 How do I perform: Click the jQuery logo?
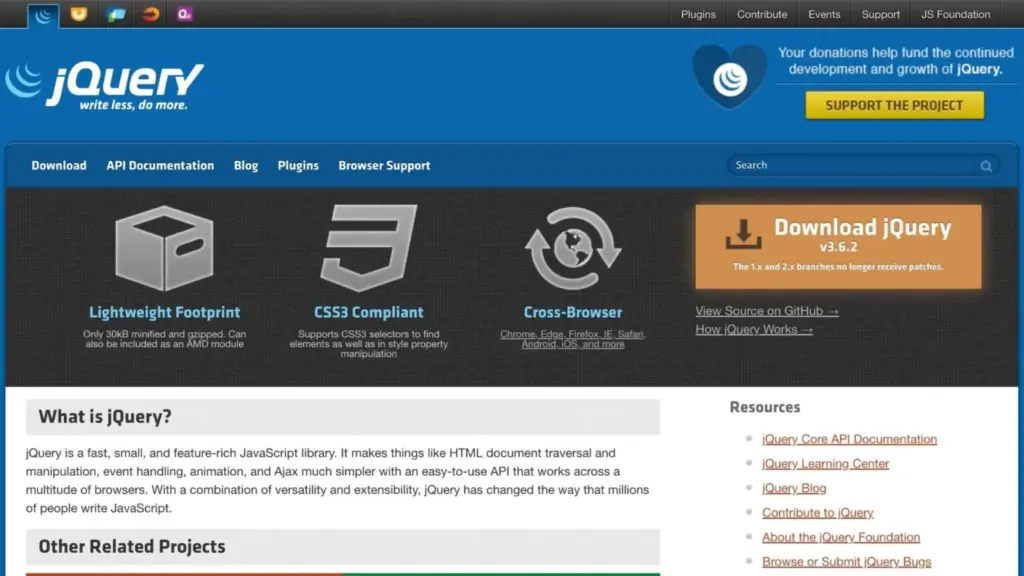(x=105, y=86)
